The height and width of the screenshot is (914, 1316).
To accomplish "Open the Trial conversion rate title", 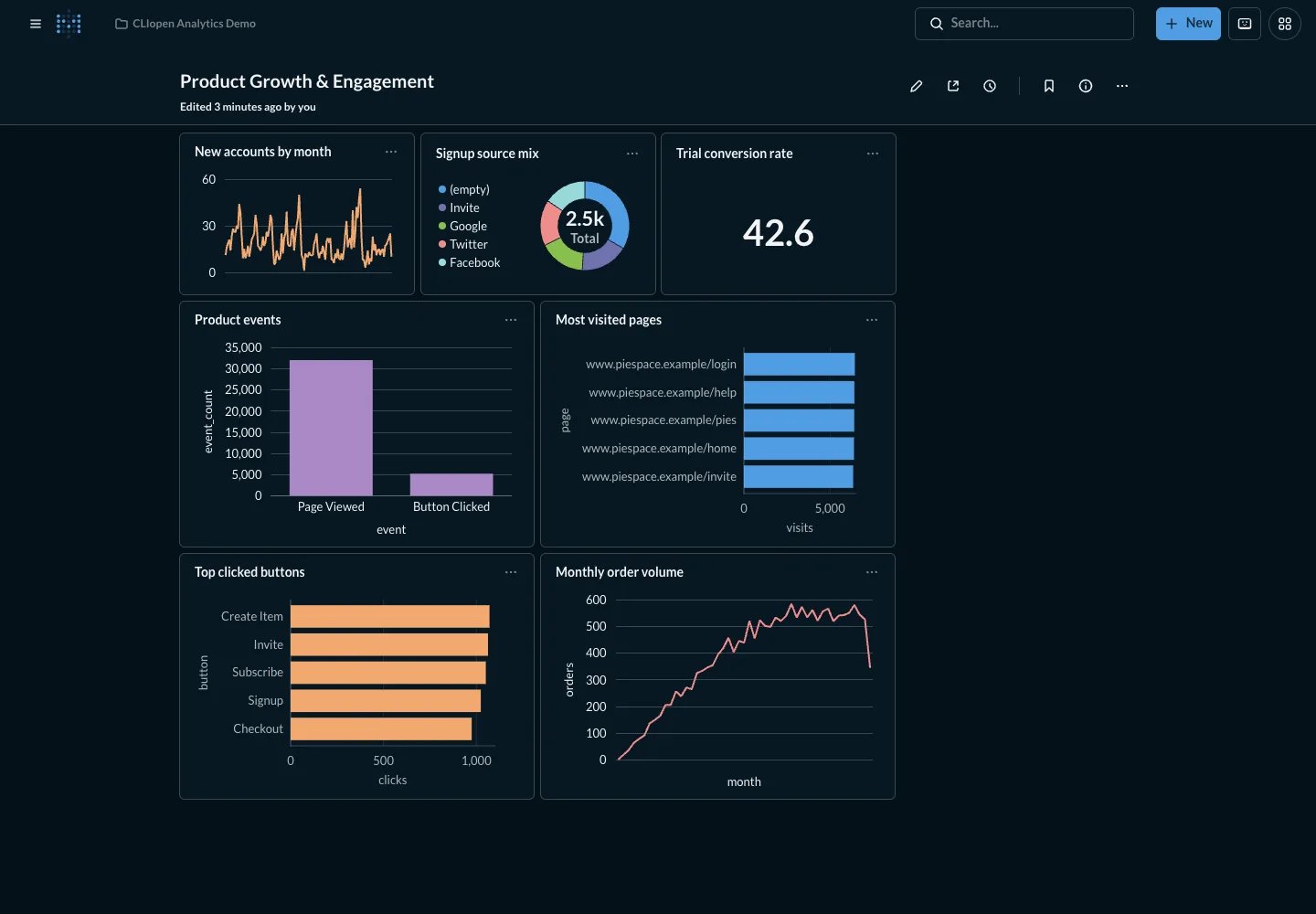I will (x=735, y=154).
